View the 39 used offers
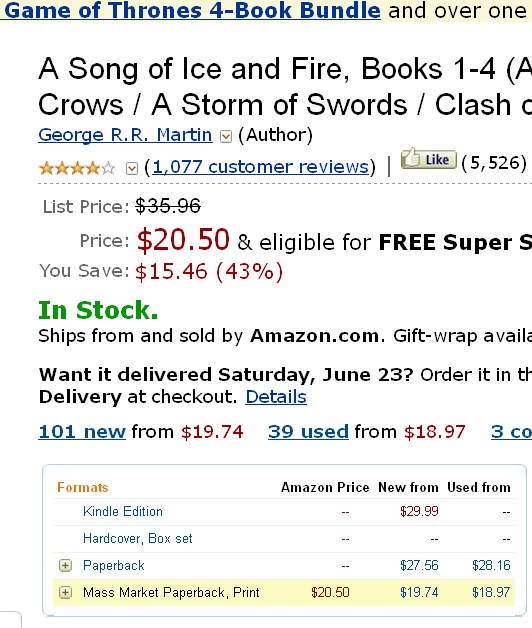 click(308, 432)
